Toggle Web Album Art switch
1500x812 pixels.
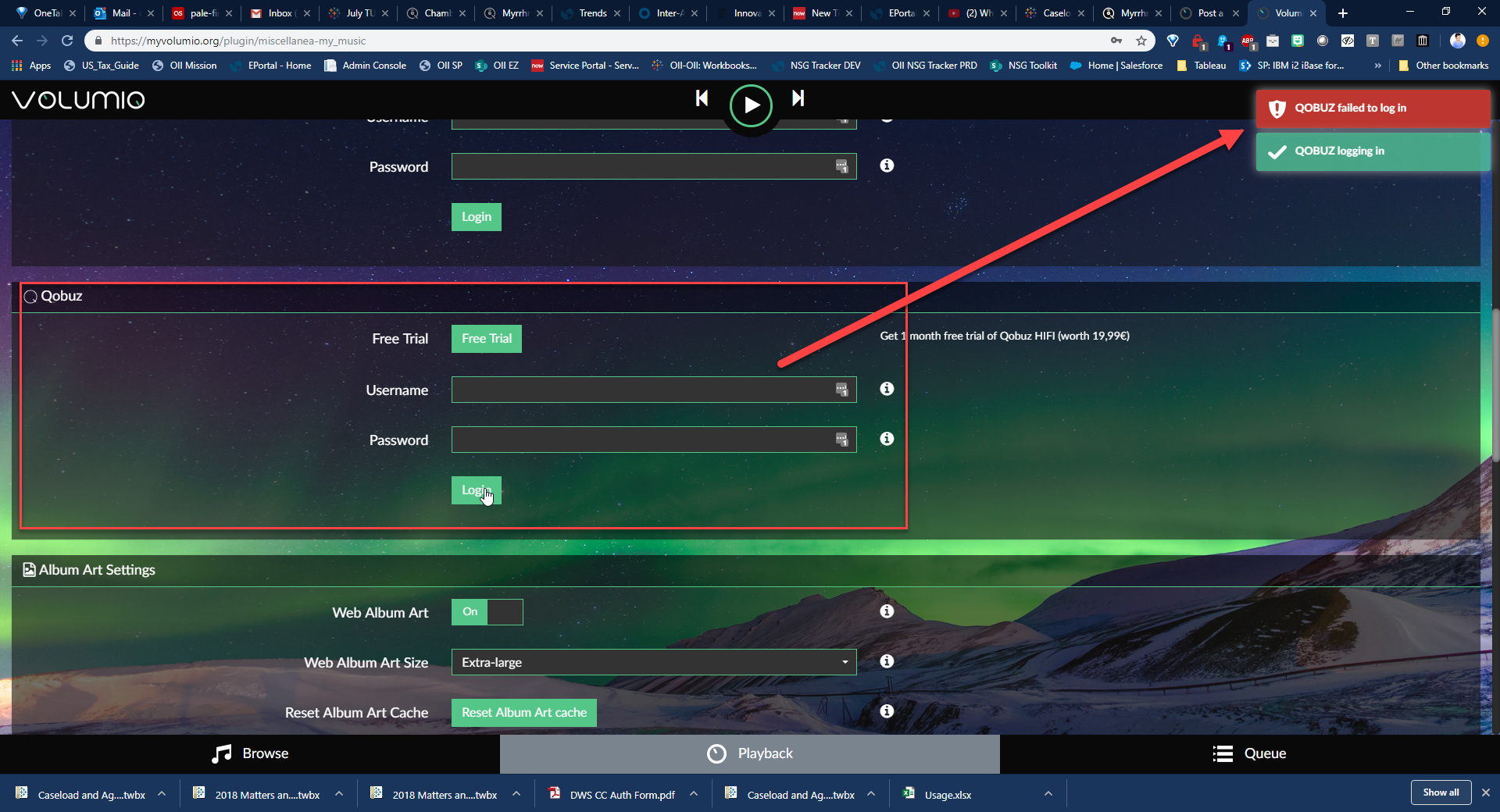[x=487, y=612]
